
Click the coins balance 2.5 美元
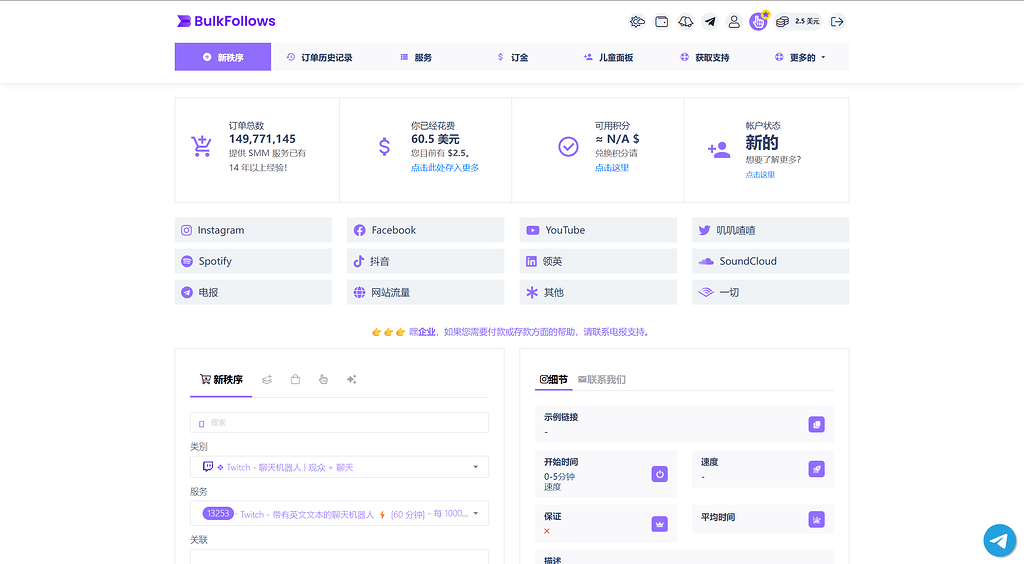tap(797, 22)
